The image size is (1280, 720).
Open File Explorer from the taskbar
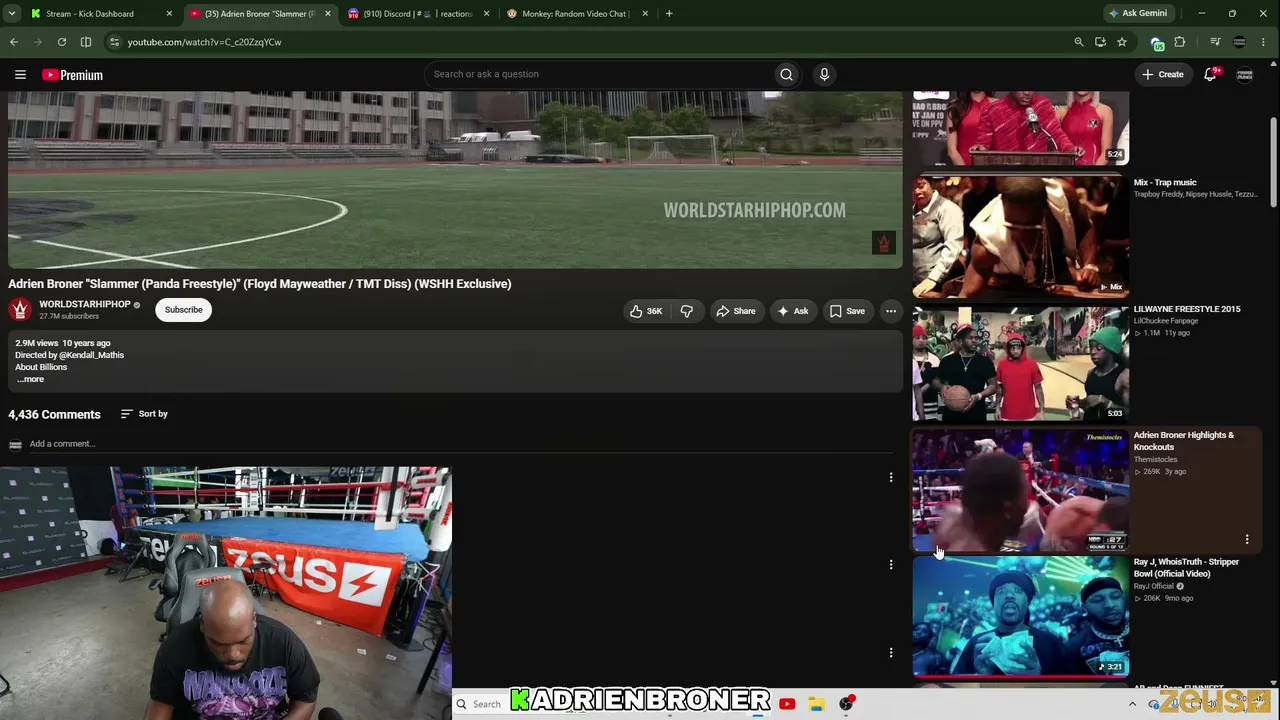point(816,704)
